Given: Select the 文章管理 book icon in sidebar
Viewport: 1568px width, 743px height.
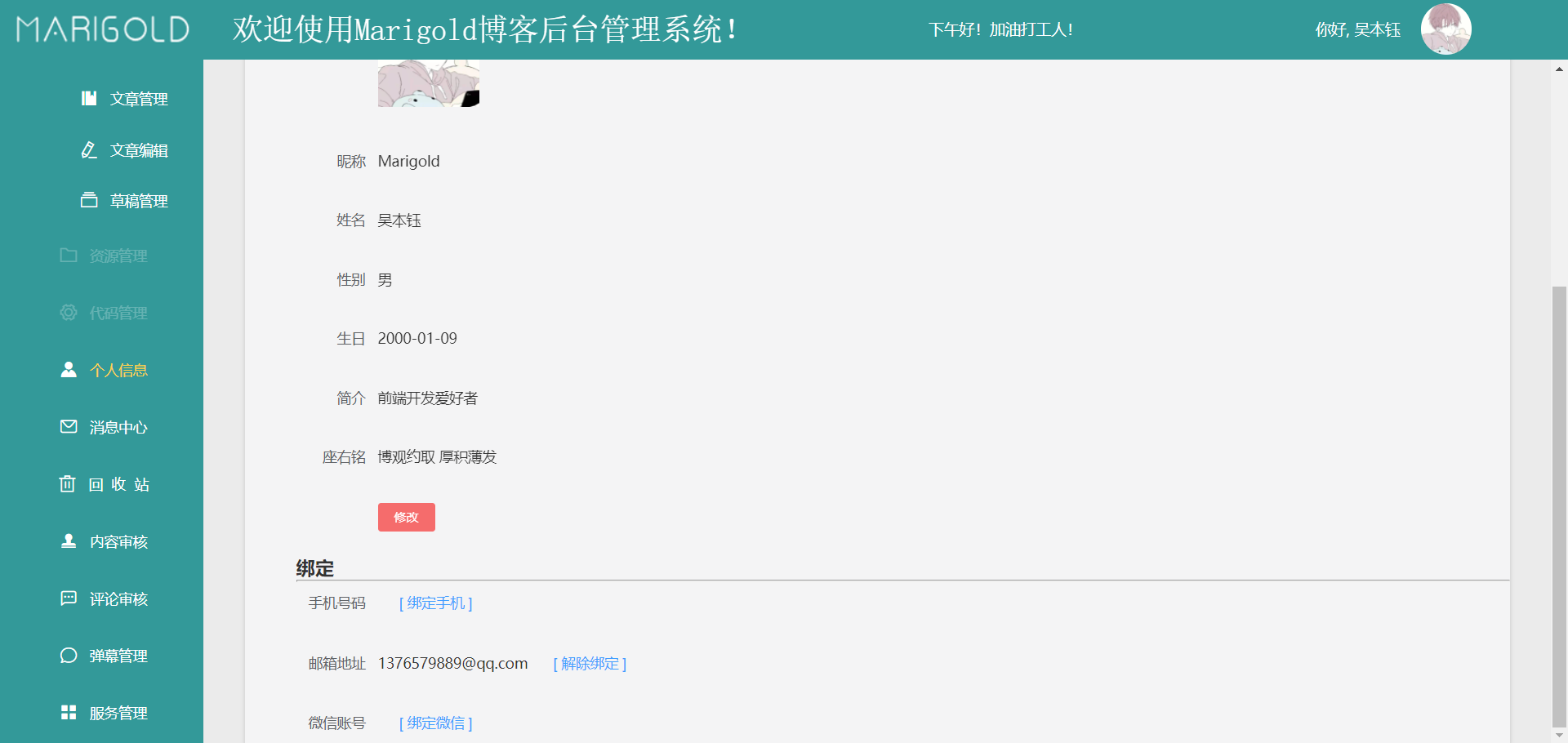Looking at the screenshot, I should click(x=89, y=98).
